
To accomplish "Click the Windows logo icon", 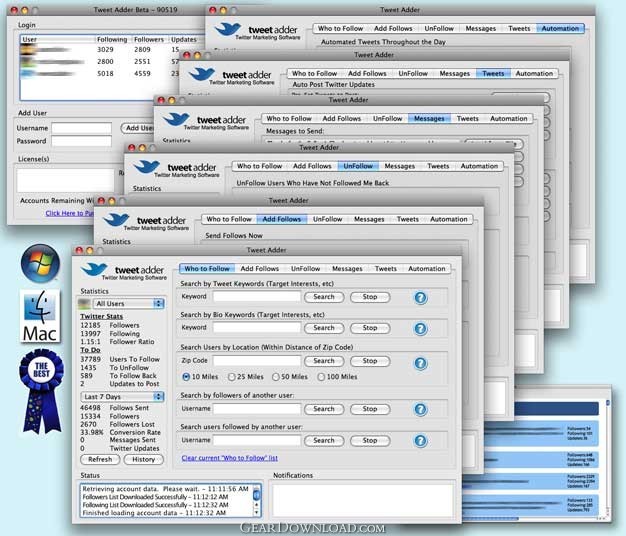I will 41,263.
